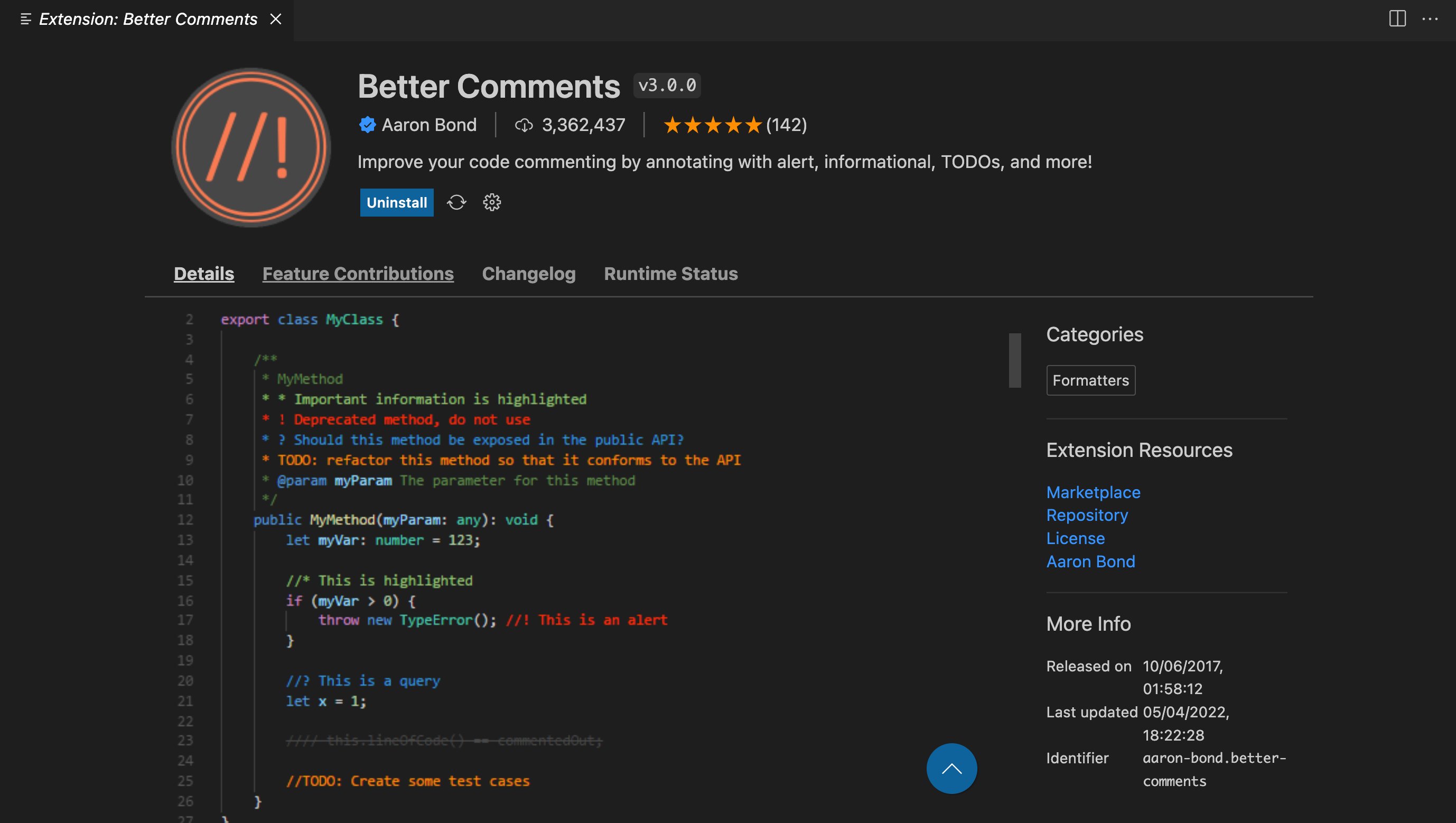Open more actions via the ellipsis icon
1456x823 pixels.
pyautogui.click(x=1430, y=19)
